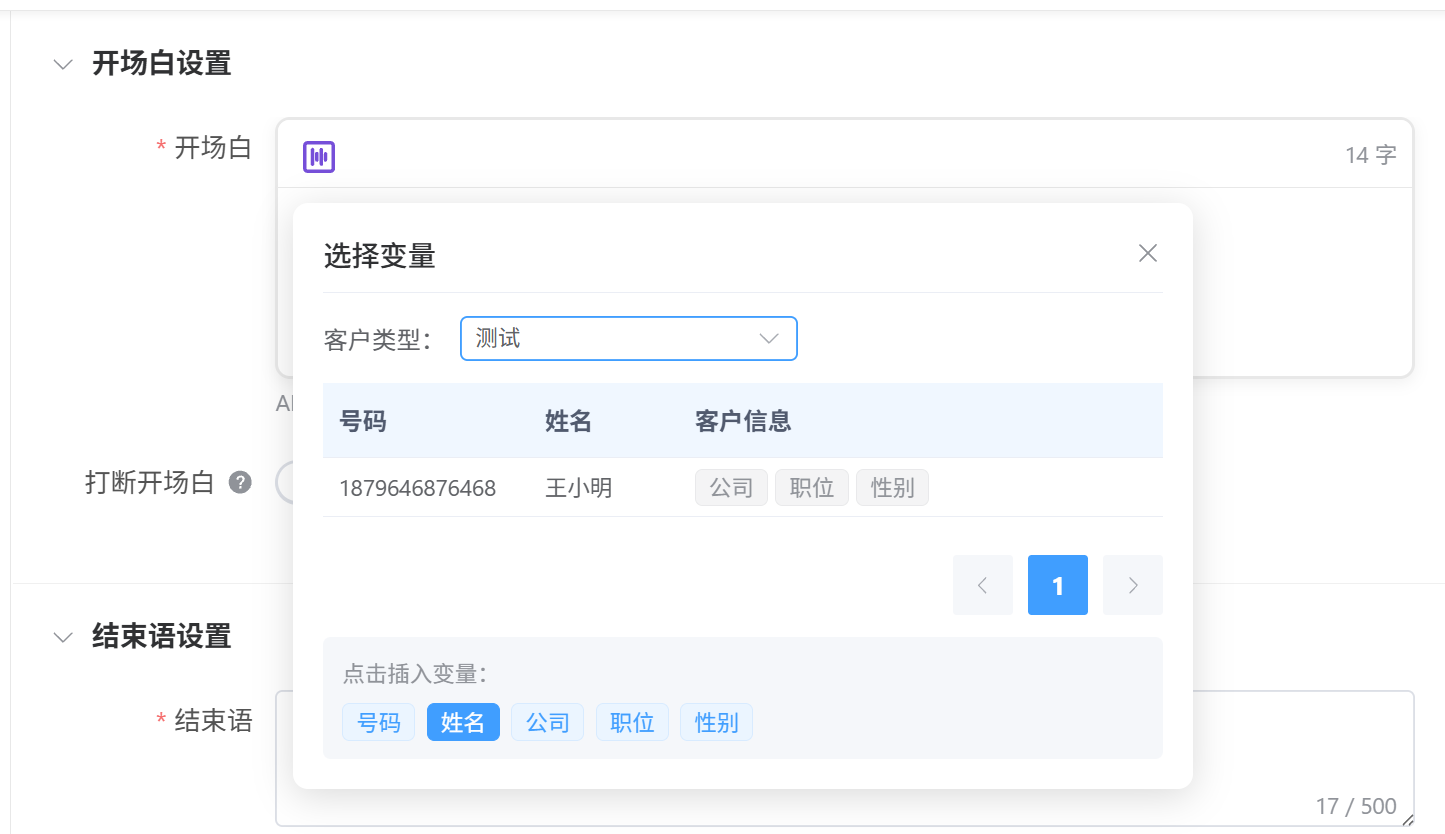Collapse the 结束语设置 section
Screen dimensions: 1445x834
click(x=63, y=636)
